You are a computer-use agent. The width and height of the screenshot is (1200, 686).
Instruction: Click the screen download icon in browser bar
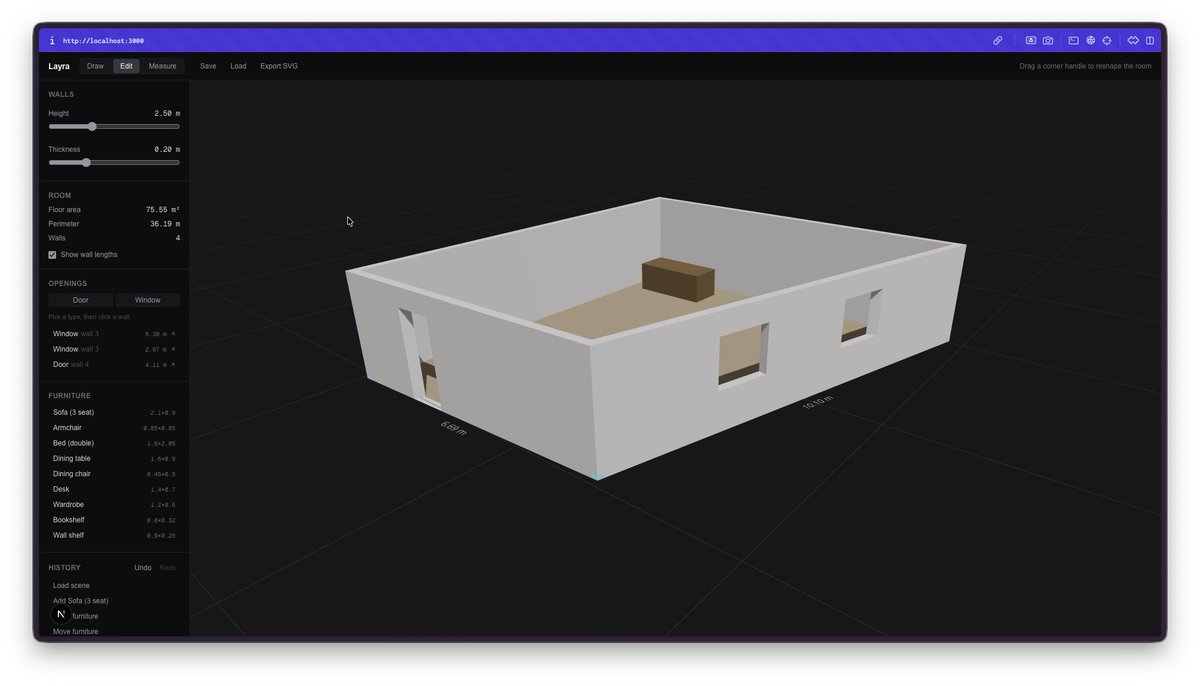pos(1031,41)
